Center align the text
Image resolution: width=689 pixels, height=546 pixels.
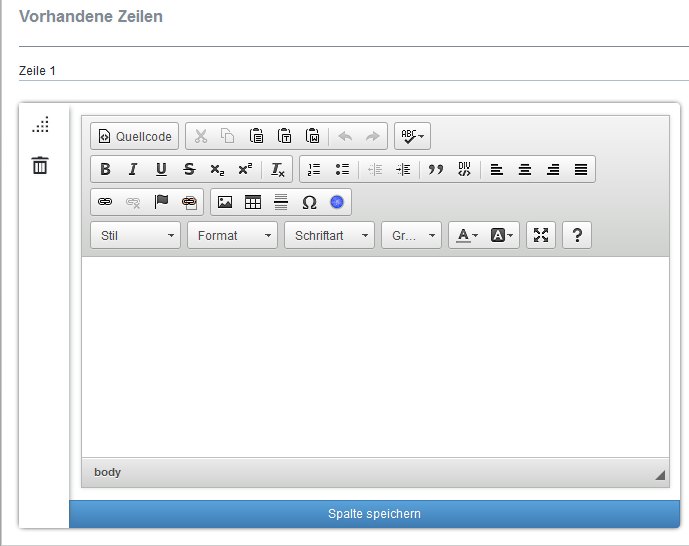click(x=525, y=169)
